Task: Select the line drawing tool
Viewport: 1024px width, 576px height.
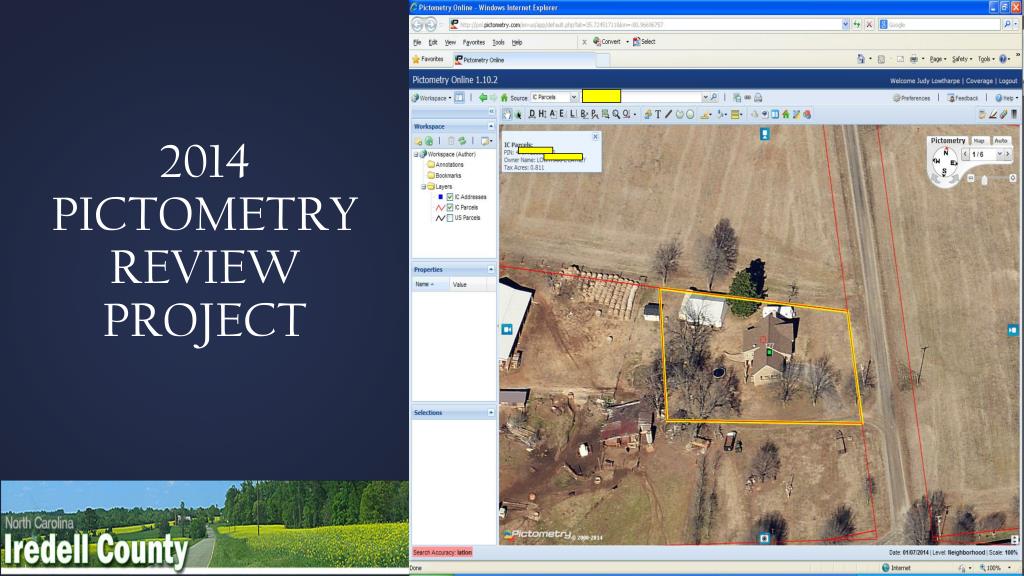Action: pyautogui.click(x=668, y=114)
